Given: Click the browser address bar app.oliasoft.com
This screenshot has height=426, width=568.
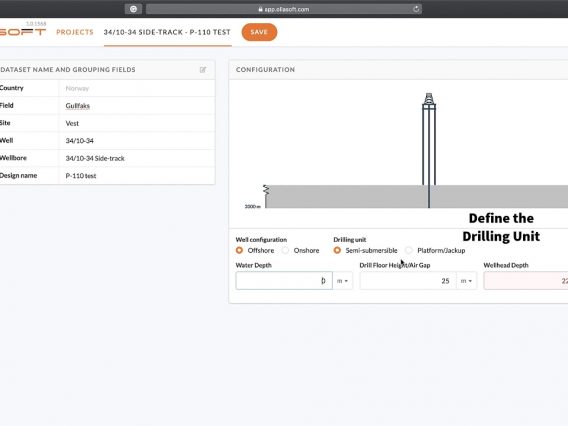Looking at the screenshot, I should pyautogui.click(x=284, y=9).
